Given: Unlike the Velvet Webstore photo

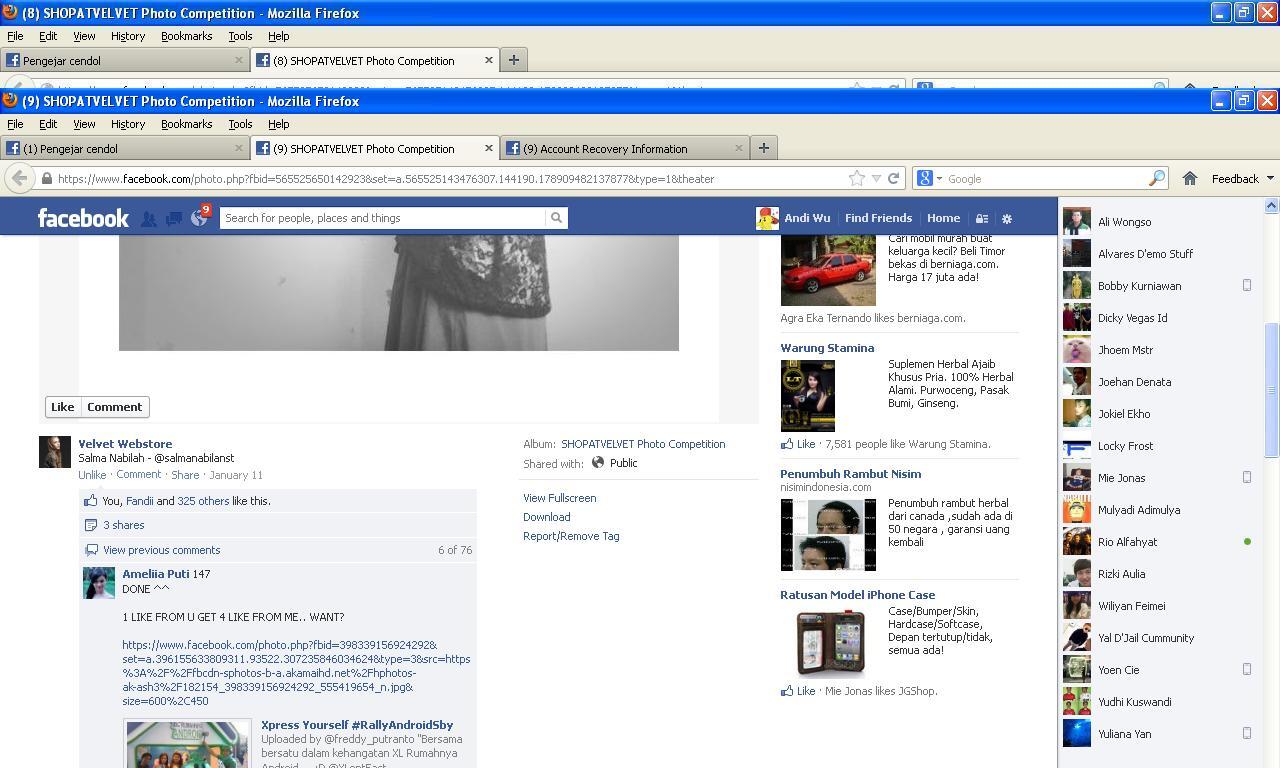Looking at the screenshot, I should pyautogui.click(x=92, y=475).
